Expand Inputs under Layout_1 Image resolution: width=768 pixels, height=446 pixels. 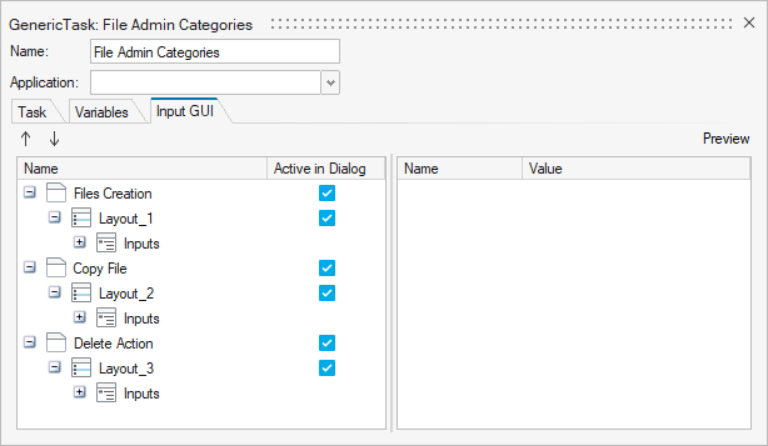pyautogui.click(x=80, y=242)
